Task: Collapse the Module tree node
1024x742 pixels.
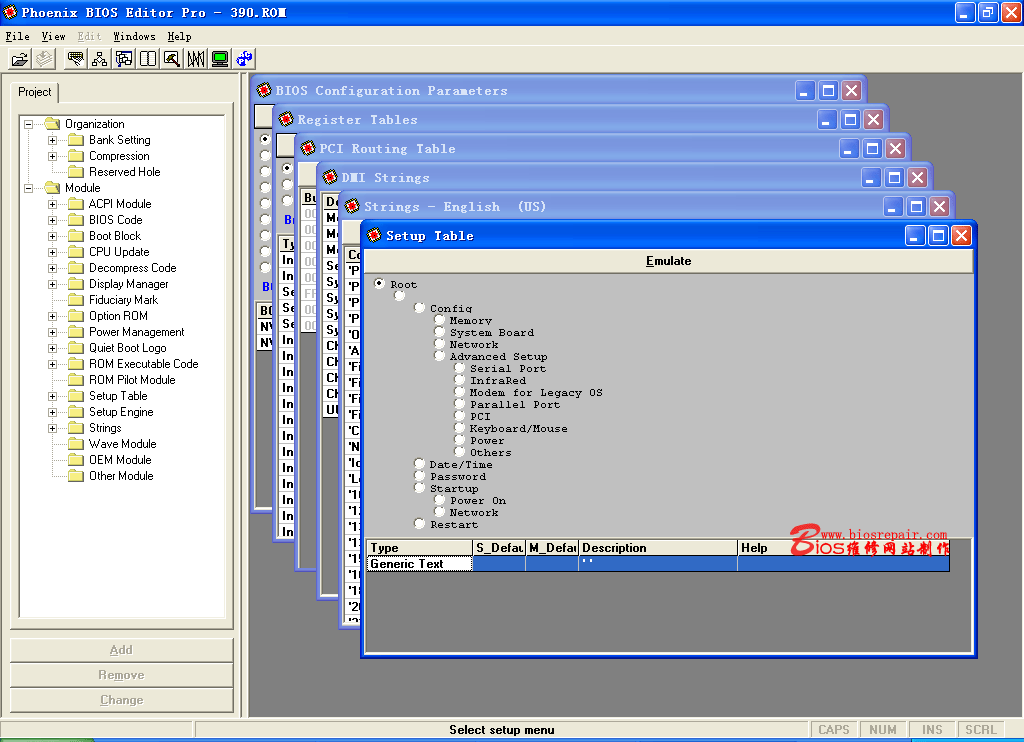Action: tap(28, 188)
